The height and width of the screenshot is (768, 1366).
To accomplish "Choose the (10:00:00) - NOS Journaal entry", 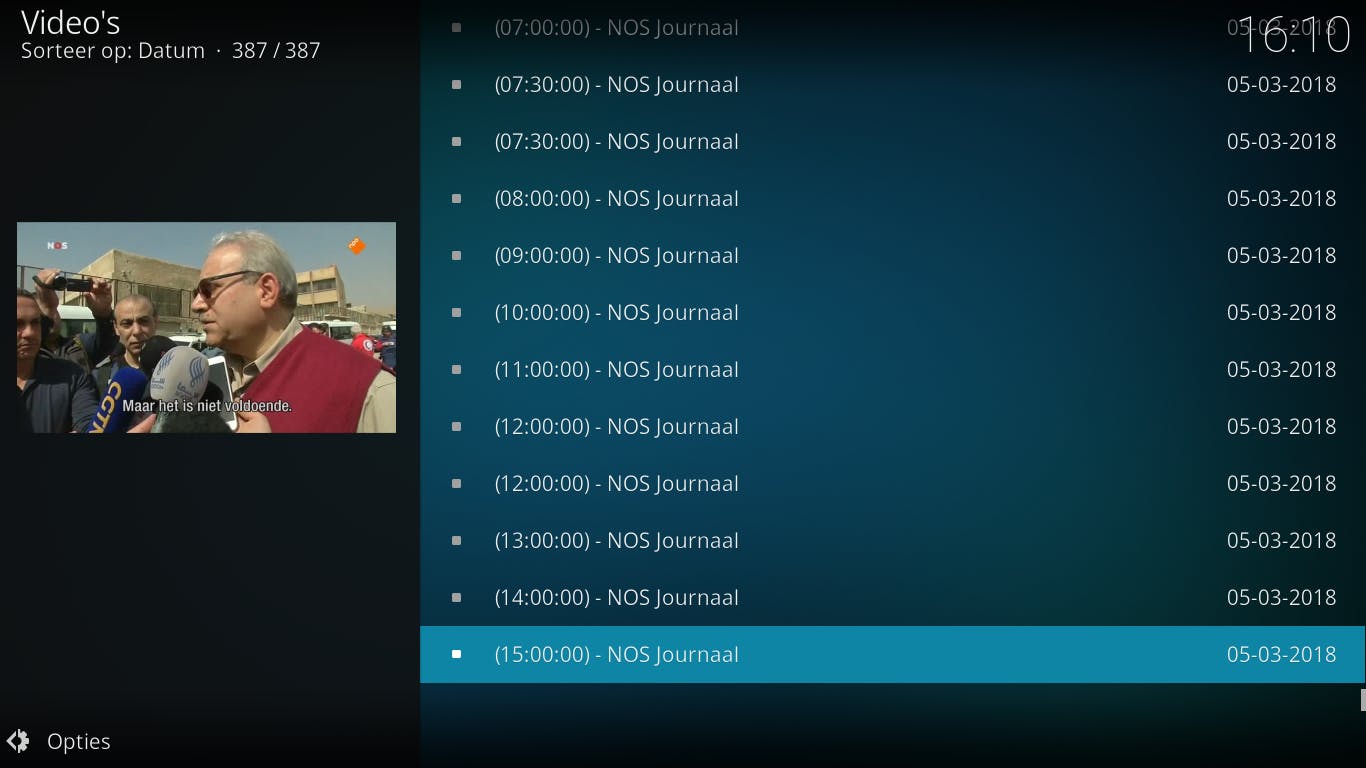I will (x=892, y=312).
